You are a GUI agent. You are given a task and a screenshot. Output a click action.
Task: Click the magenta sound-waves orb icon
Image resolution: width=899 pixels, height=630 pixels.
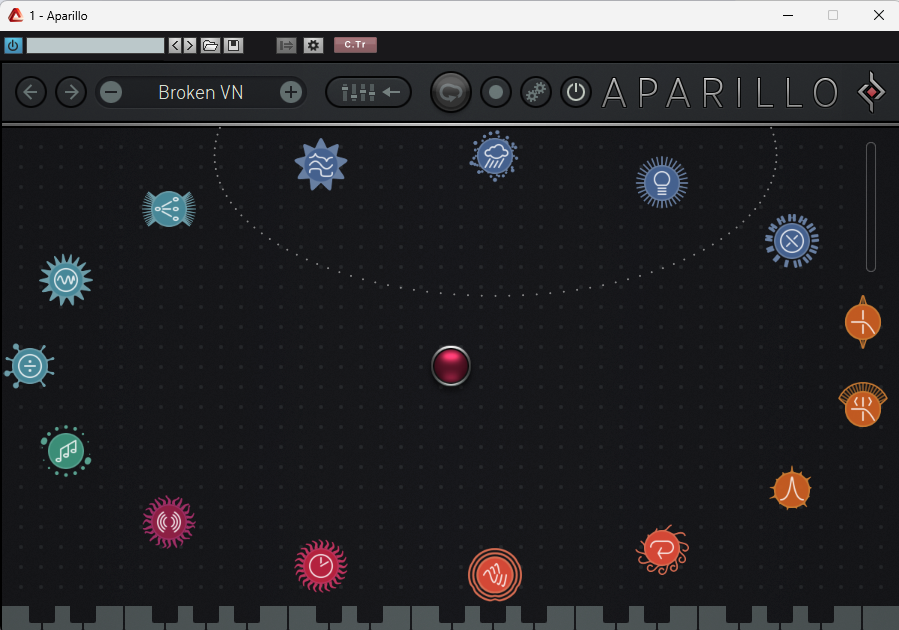pos(169,522)
